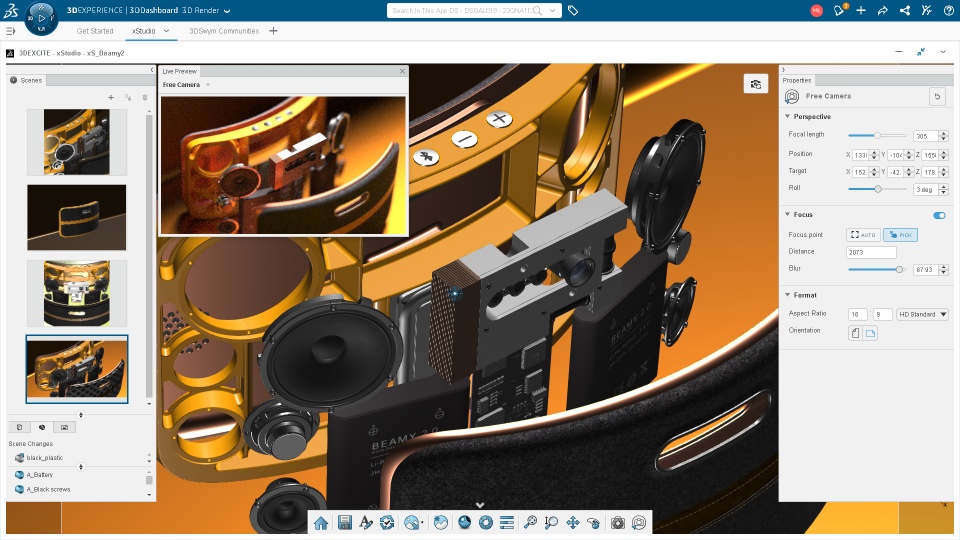Click the 3DEXPERIENCE compass icon
This screenshot has height=540, width=960.
point(41,18)
